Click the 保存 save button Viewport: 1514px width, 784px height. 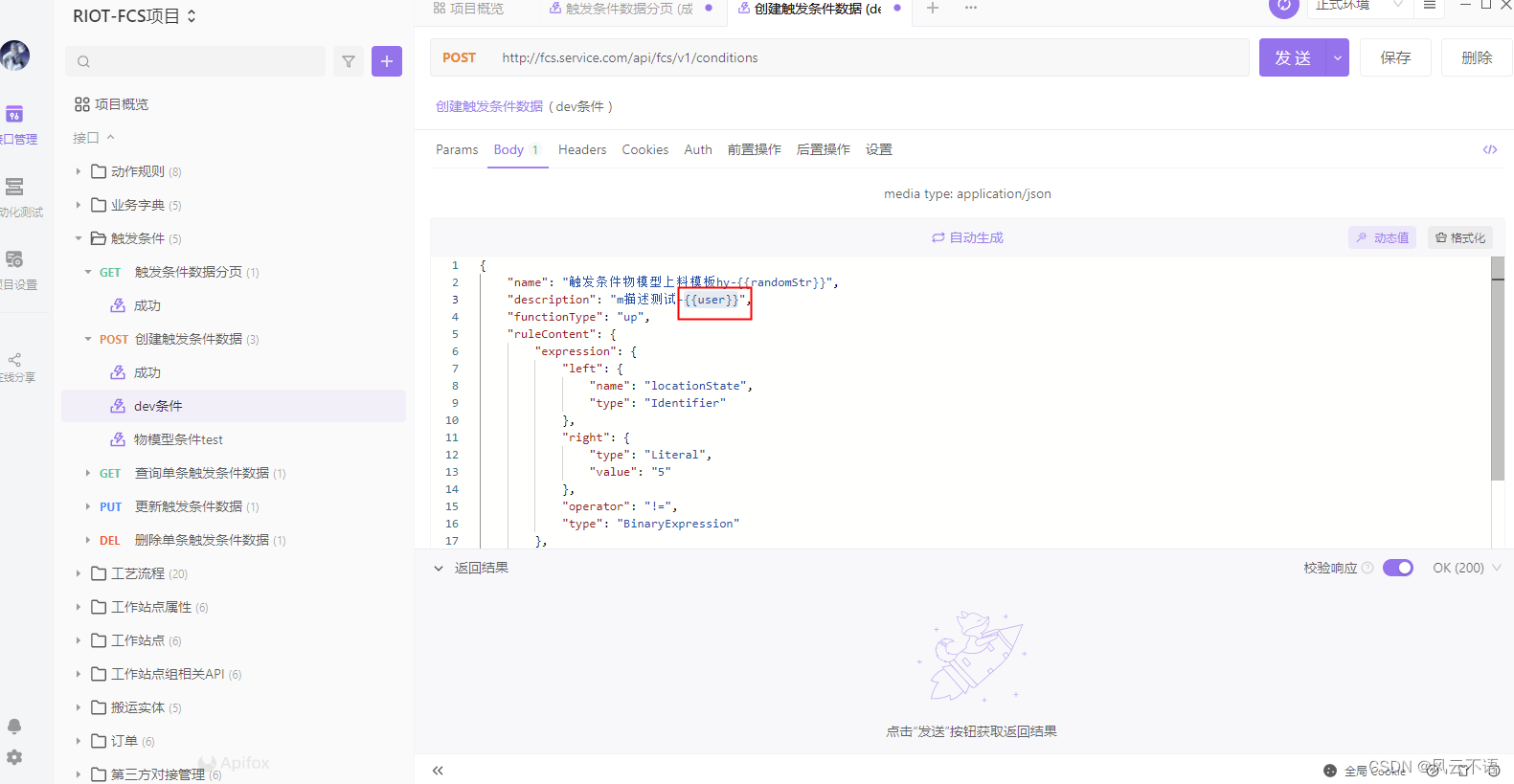coord(1395,57)
